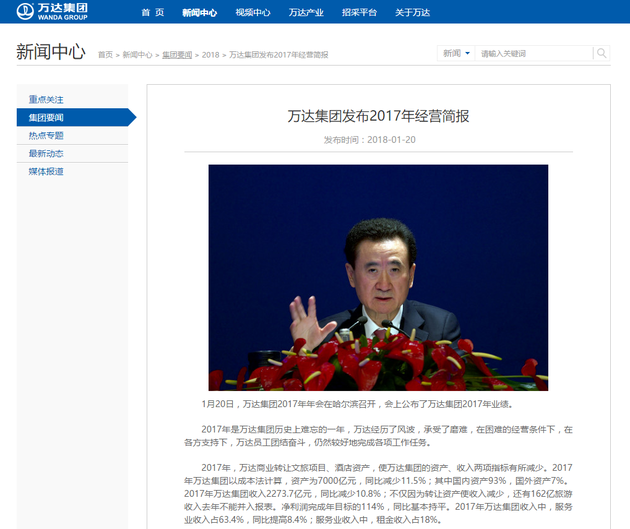Click the paragraph beginning 1月20日

[x=357, y=404]
